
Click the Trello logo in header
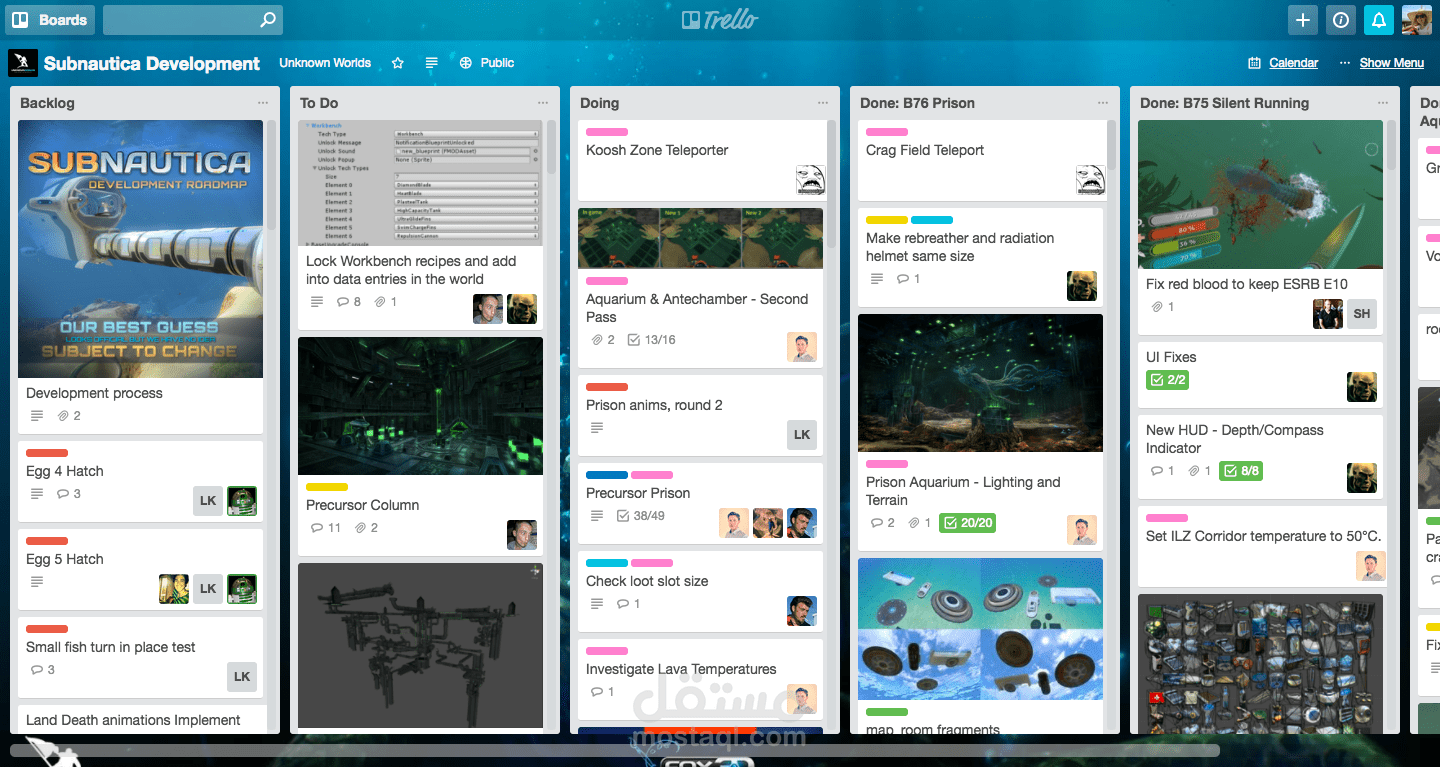[720, 20]
